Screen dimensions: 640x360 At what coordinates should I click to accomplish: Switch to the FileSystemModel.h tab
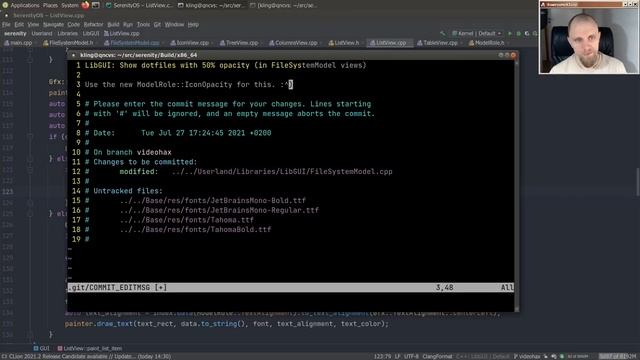pyautogui.click(x=70, y=42)
